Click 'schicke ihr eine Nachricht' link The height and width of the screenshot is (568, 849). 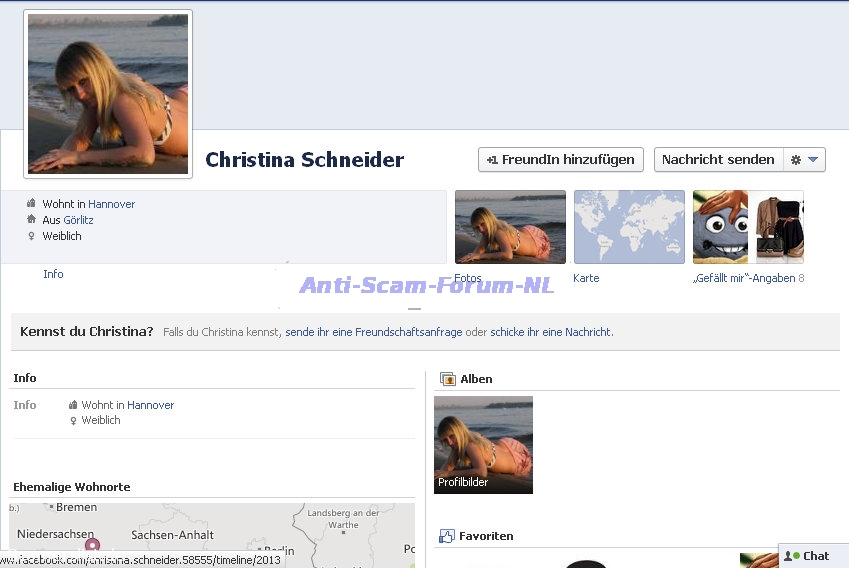551,332
